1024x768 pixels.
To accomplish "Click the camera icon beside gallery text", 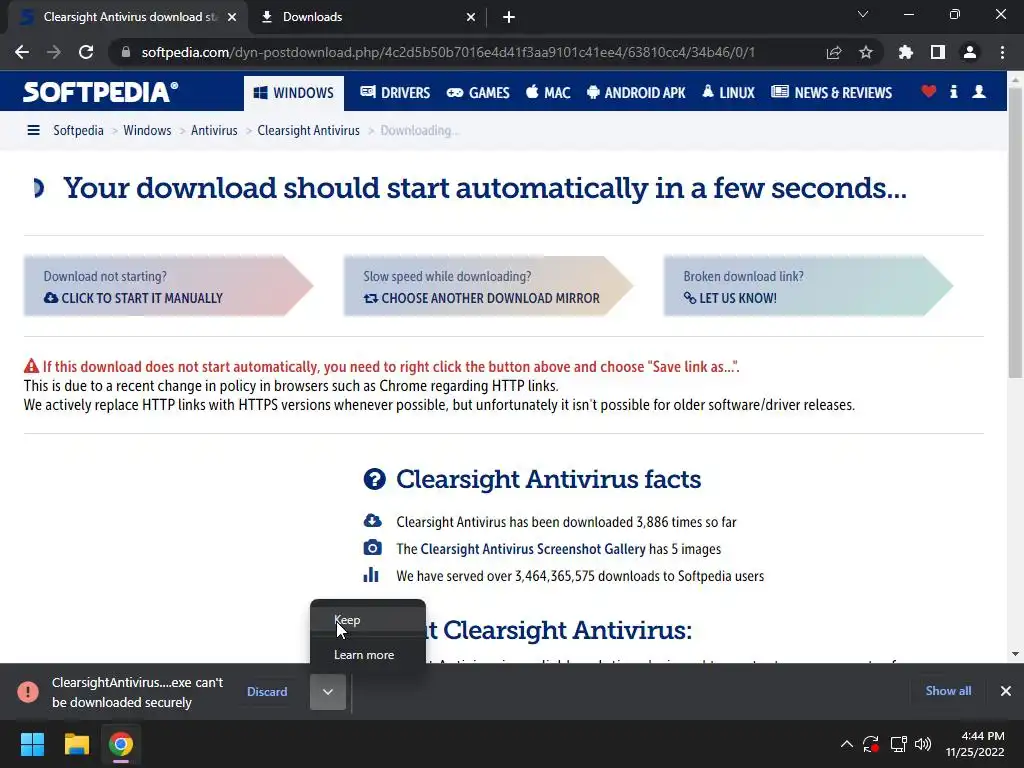I will (372, 547).
